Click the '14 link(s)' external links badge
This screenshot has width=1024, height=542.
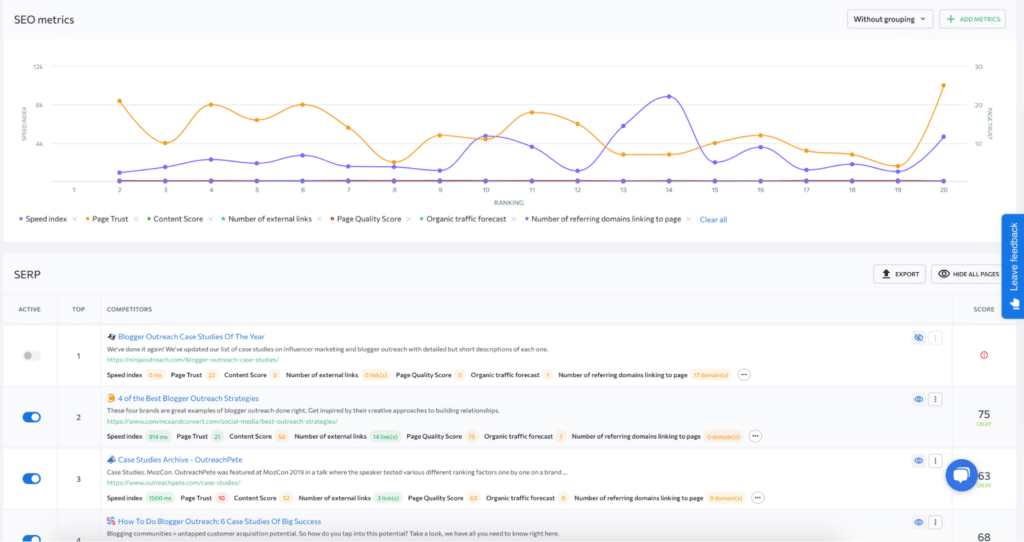tap(385, 436)
